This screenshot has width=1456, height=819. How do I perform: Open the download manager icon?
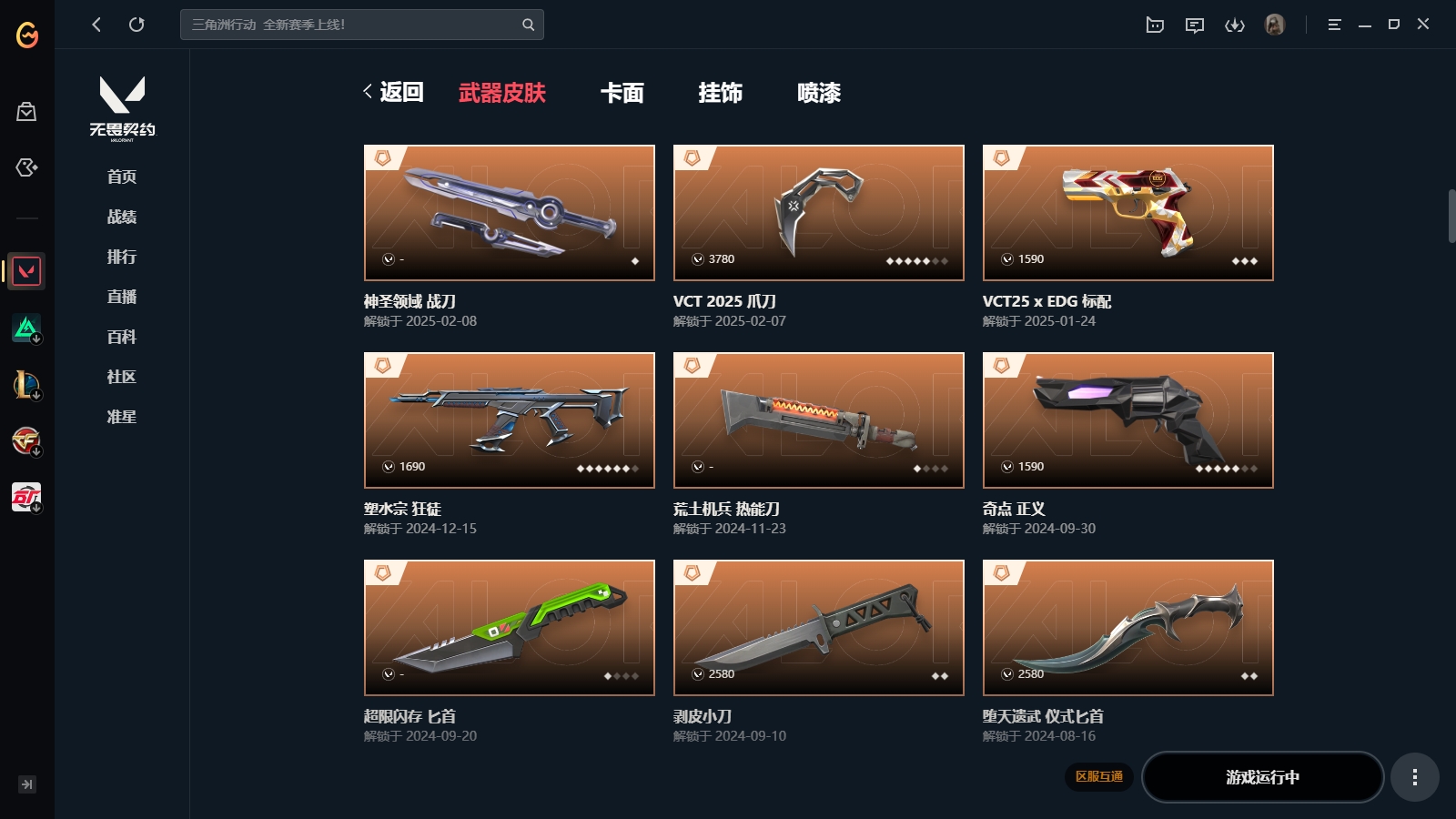pyautogui.click(x=1235, y=25)
